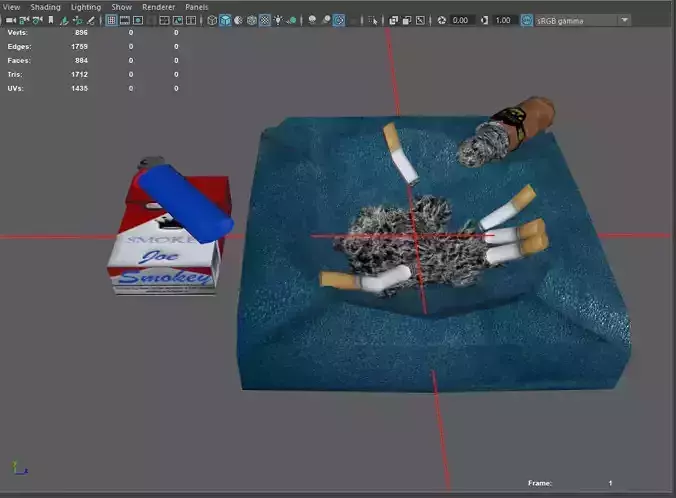Click the Wireframe on Shaded icon

(251, 20)
